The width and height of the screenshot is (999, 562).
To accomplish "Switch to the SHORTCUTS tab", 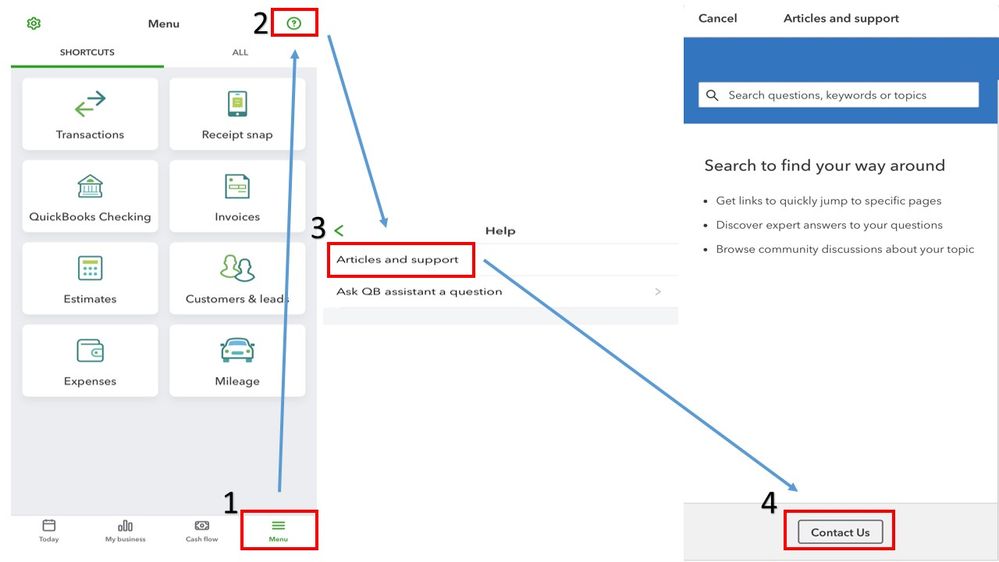I will [87, 52].
